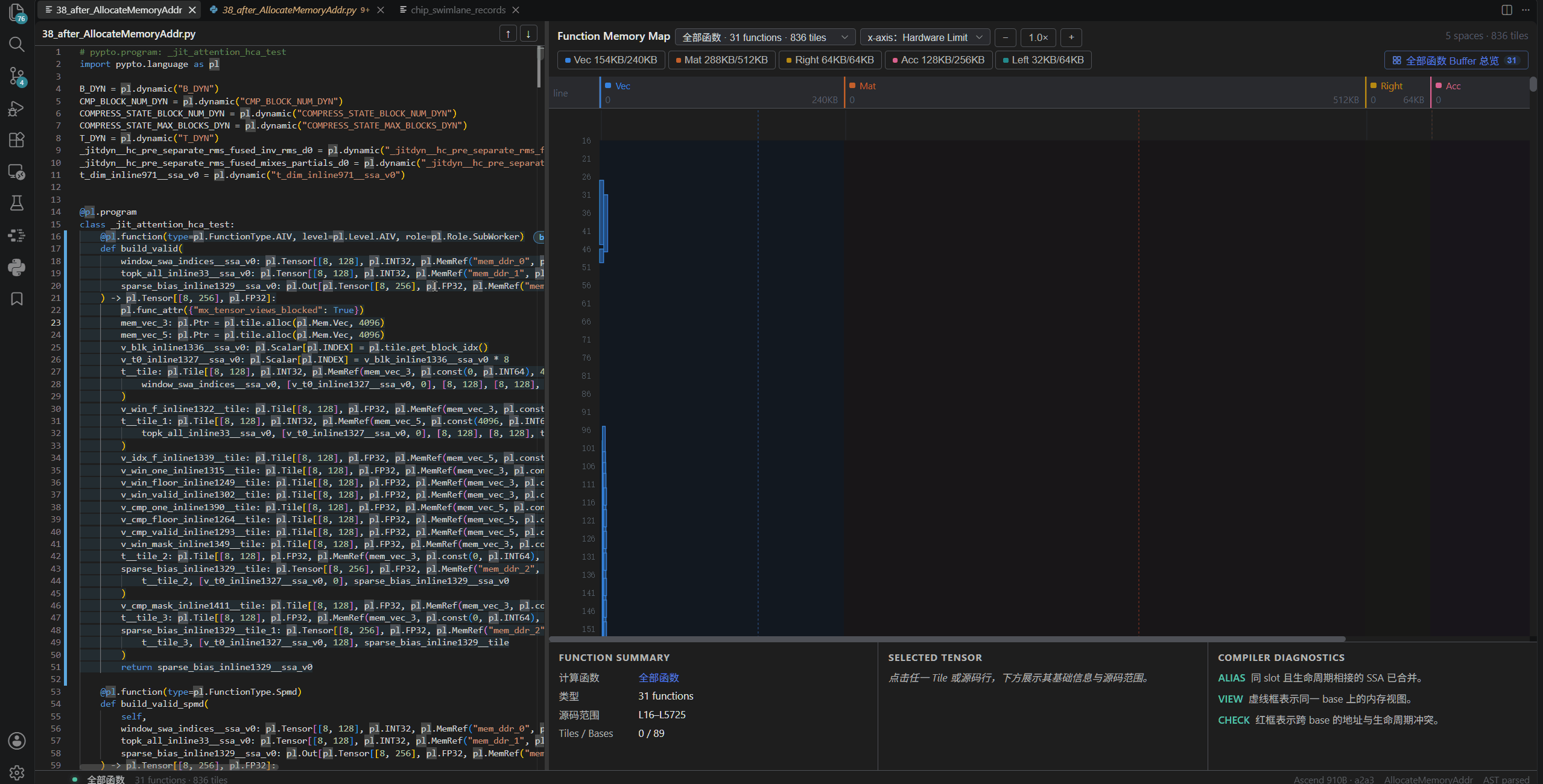
Task: Open the Remote Explorer icon
Action: pos(17,172)
